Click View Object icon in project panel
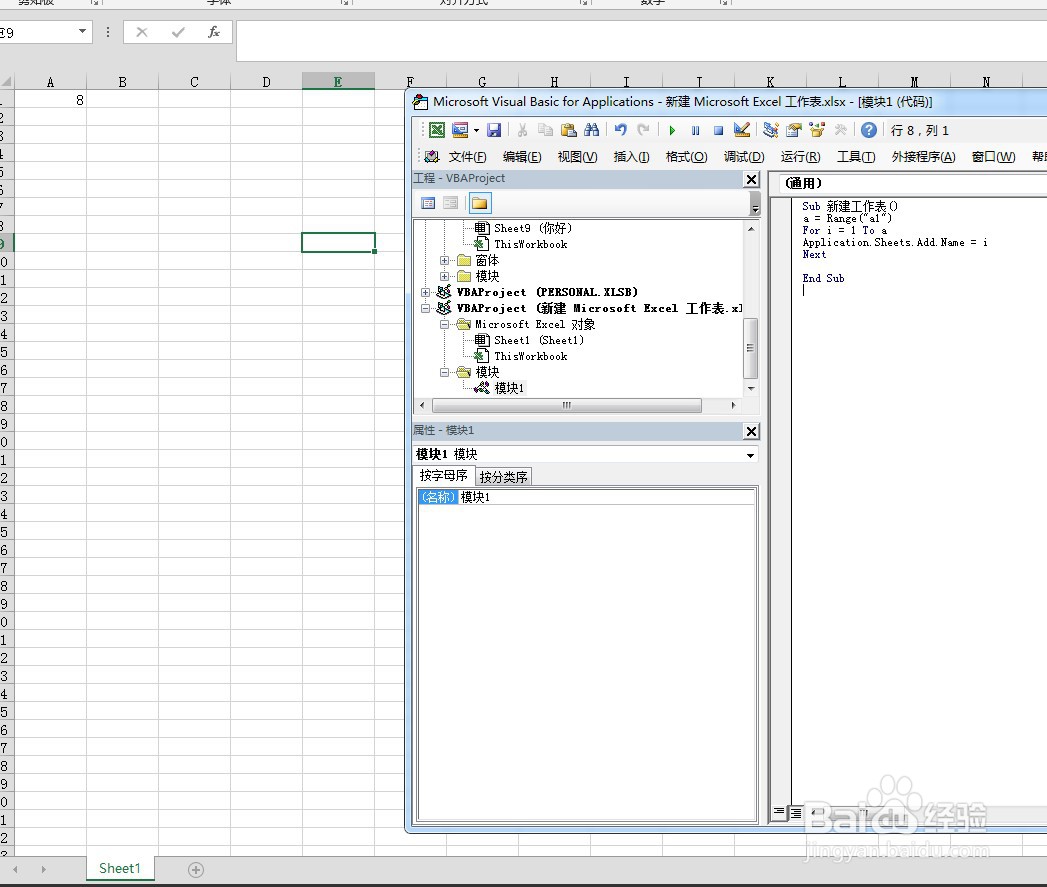The height and width of the screenshot is (887, 1047). click(x=451, y=203)
